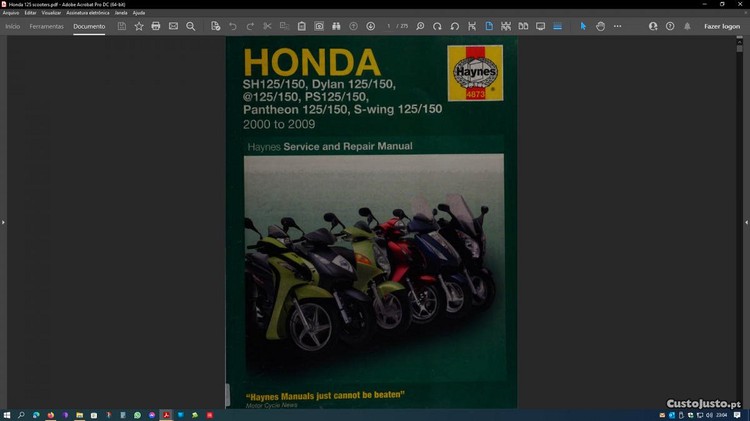
Task: Open the binoculars find tool
Action: click(x=336, y=26)
